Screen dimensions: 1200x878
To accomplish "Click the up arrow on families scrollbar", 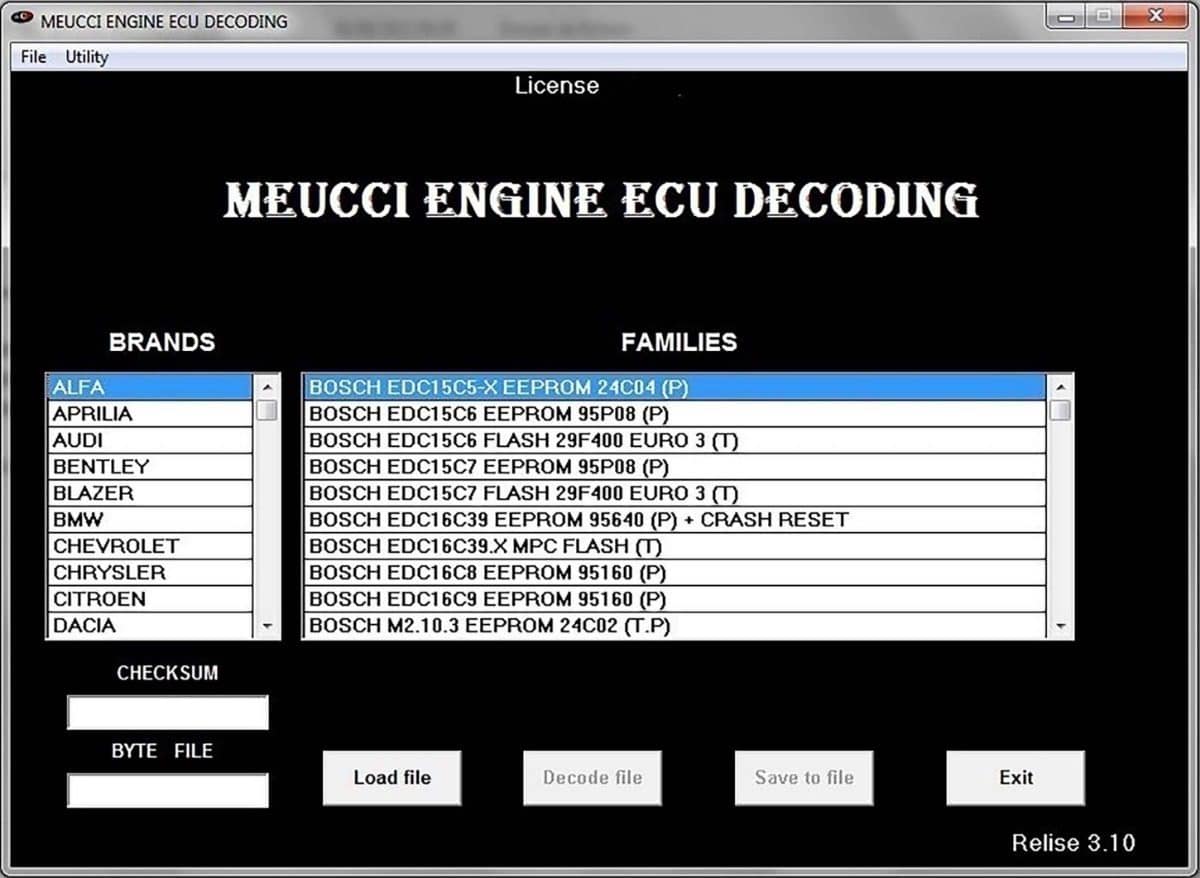I will pos(1058,386).
